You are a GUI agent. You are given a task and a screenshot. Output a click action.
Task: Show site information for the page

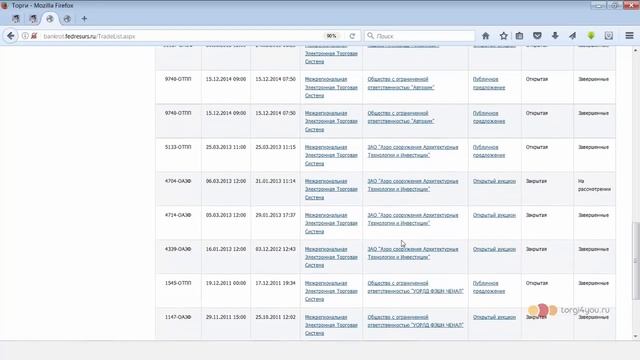pos(25,36)
